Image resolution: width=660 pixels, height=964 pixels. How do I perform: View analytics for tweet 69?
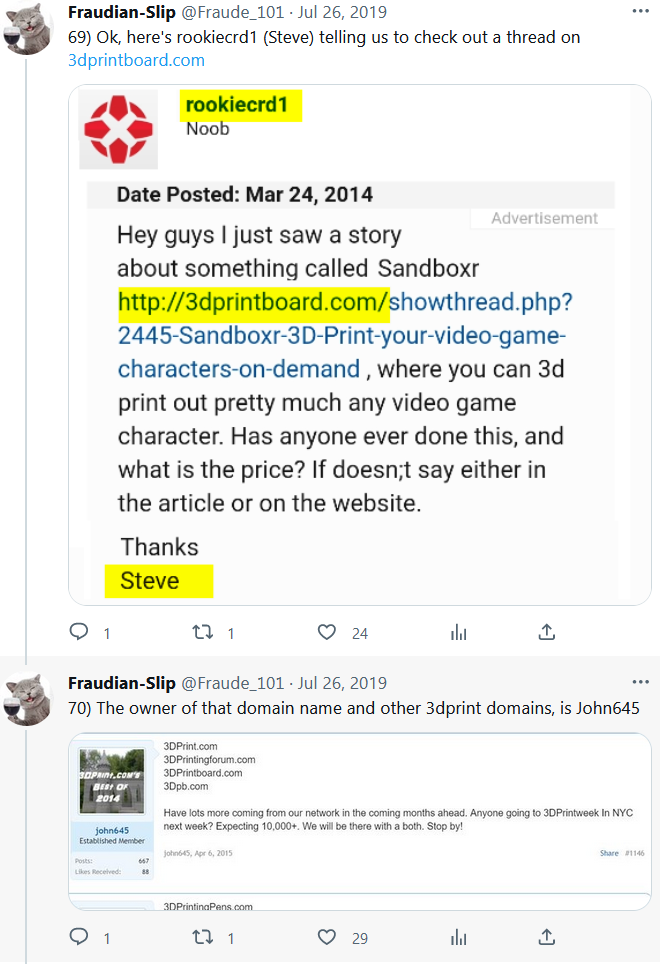pyautogui.click(x=459, y=632)
